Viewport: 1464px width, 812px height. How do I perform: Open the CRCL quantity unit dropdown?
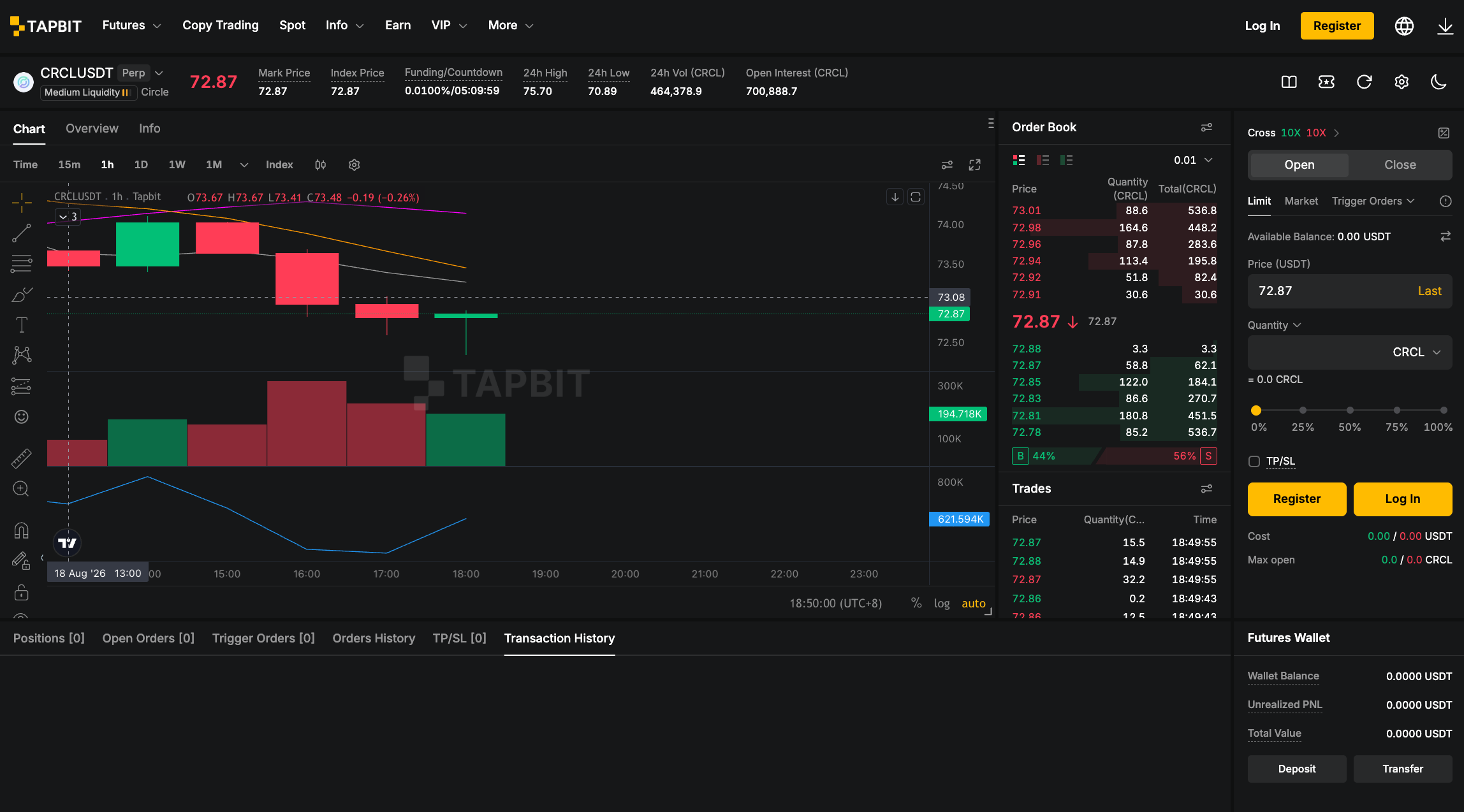click(x=1416, y=352)
